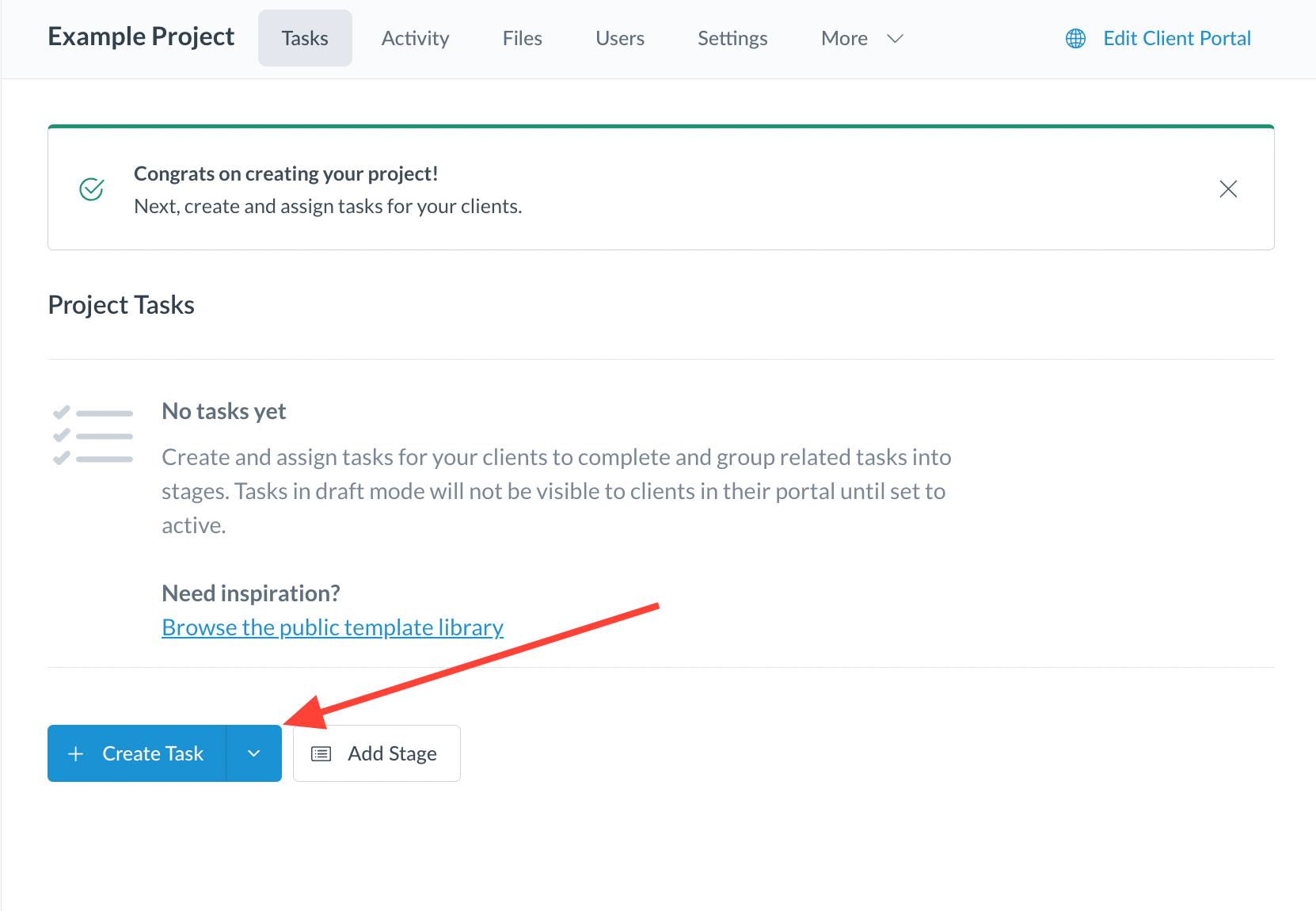Screen dimensions: 1316x911
Task: Click the Add Stage button
Action: tap(377, 754)
